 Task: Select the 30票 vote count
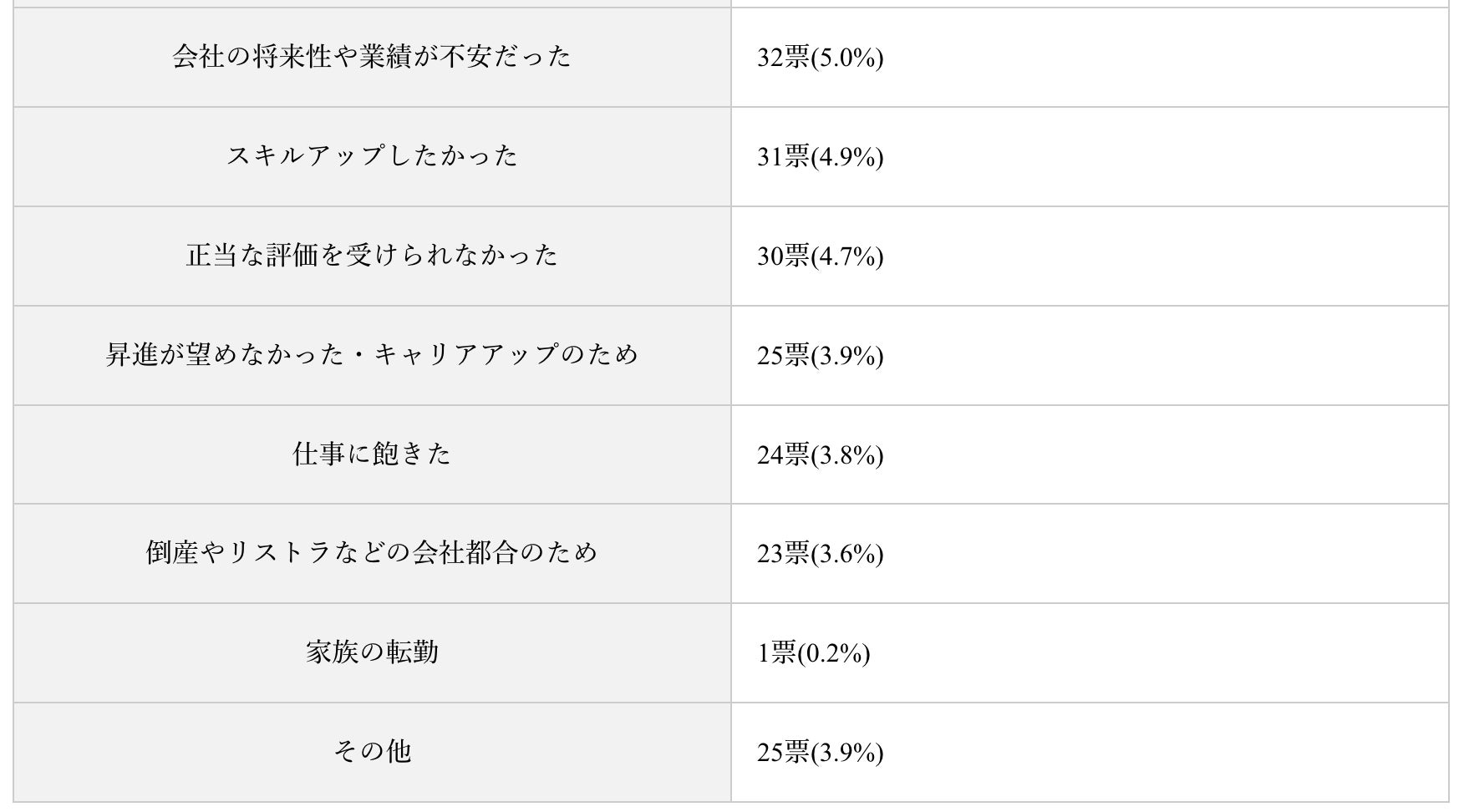point(782,256)
